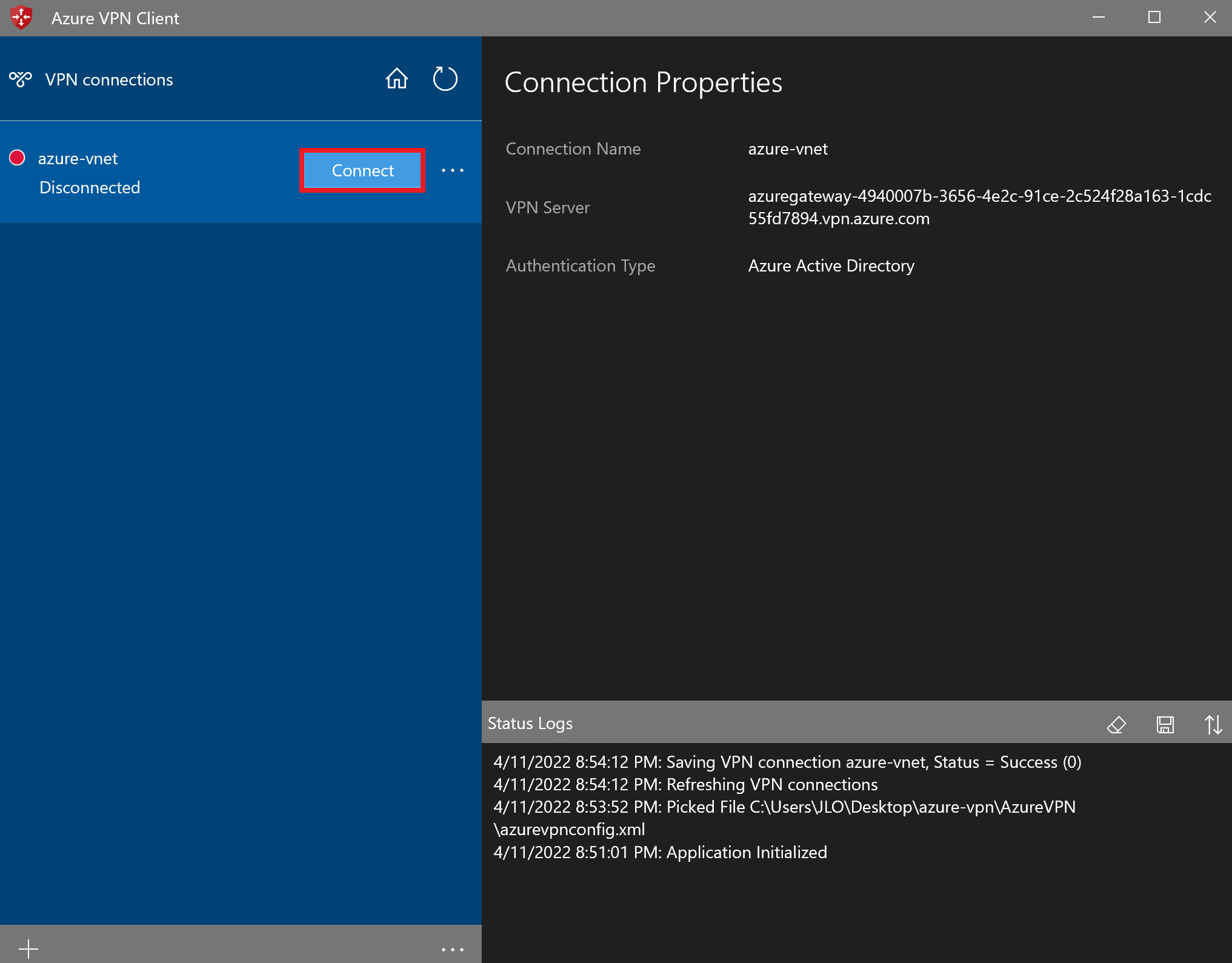The width and height of the screenshot is (1232, 963).
Task: Save status logs with the floppy disk icon
Action: [x=1165, y=724]
